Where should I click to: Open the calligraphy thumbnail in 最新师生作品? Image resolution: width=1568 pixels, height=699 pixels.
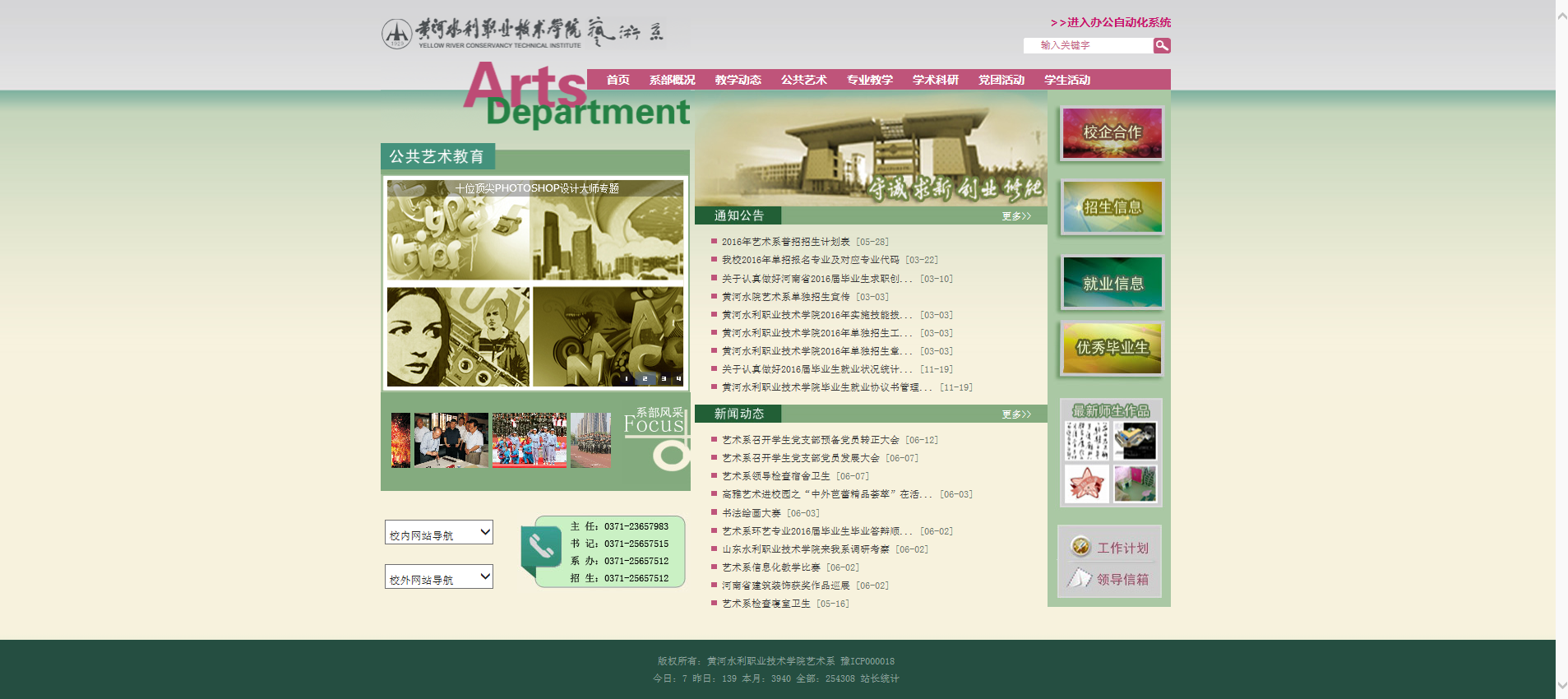[1086, 441]
